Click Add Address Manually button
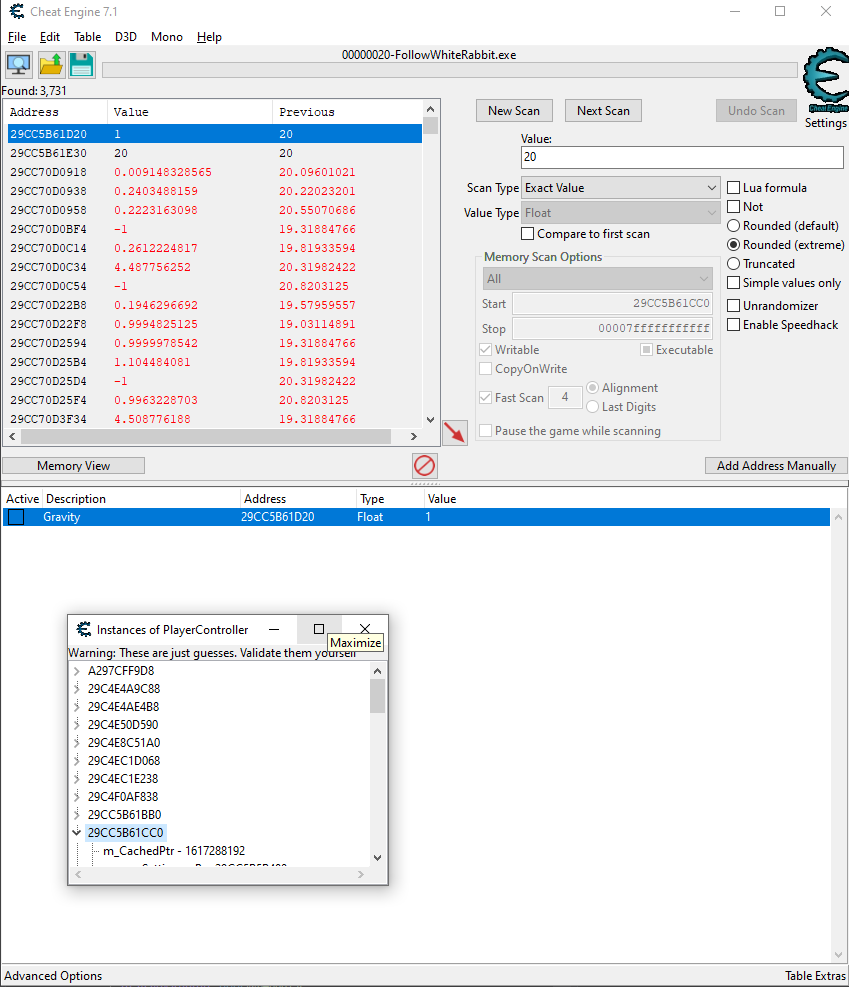849x987 pixels. [776, 466]
